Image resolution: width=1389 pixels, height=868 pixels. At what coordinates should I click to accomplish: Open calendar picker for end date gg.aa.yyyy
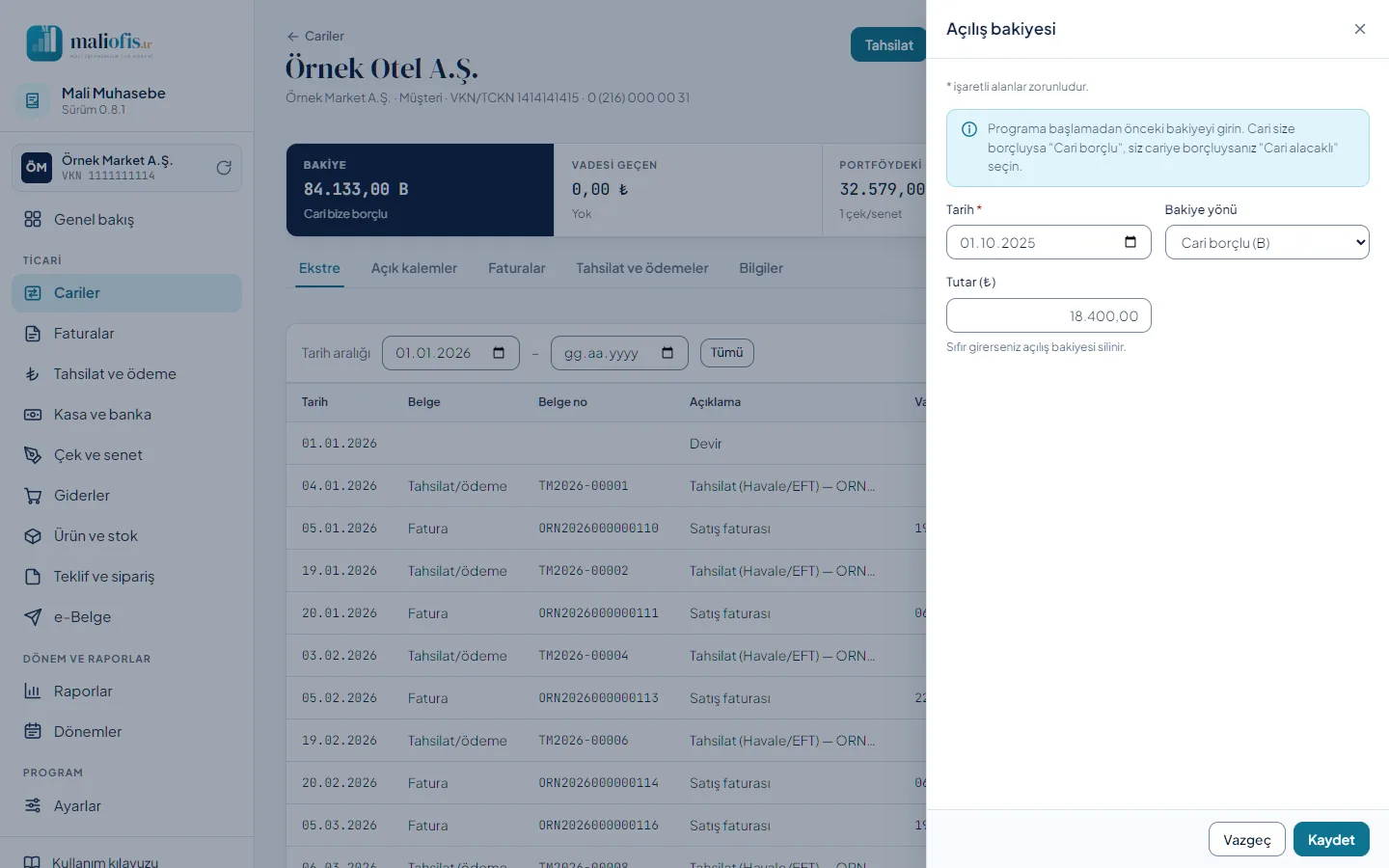667,353
